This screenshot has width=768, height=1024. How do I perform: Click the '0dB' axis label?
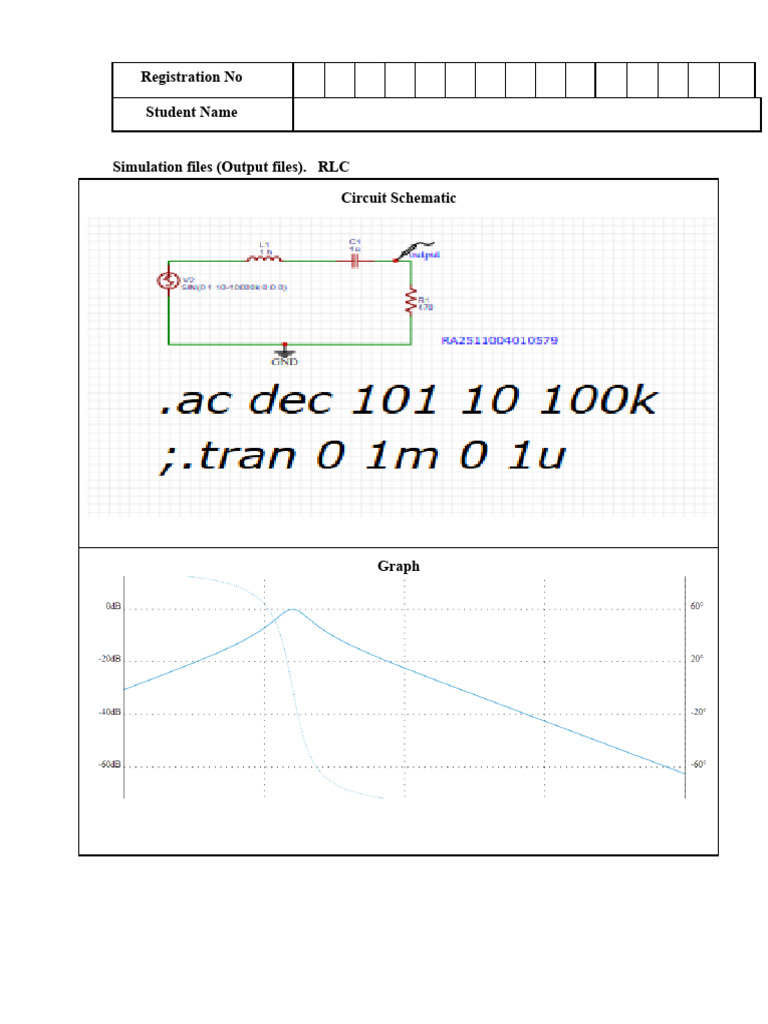pos(113,607)
